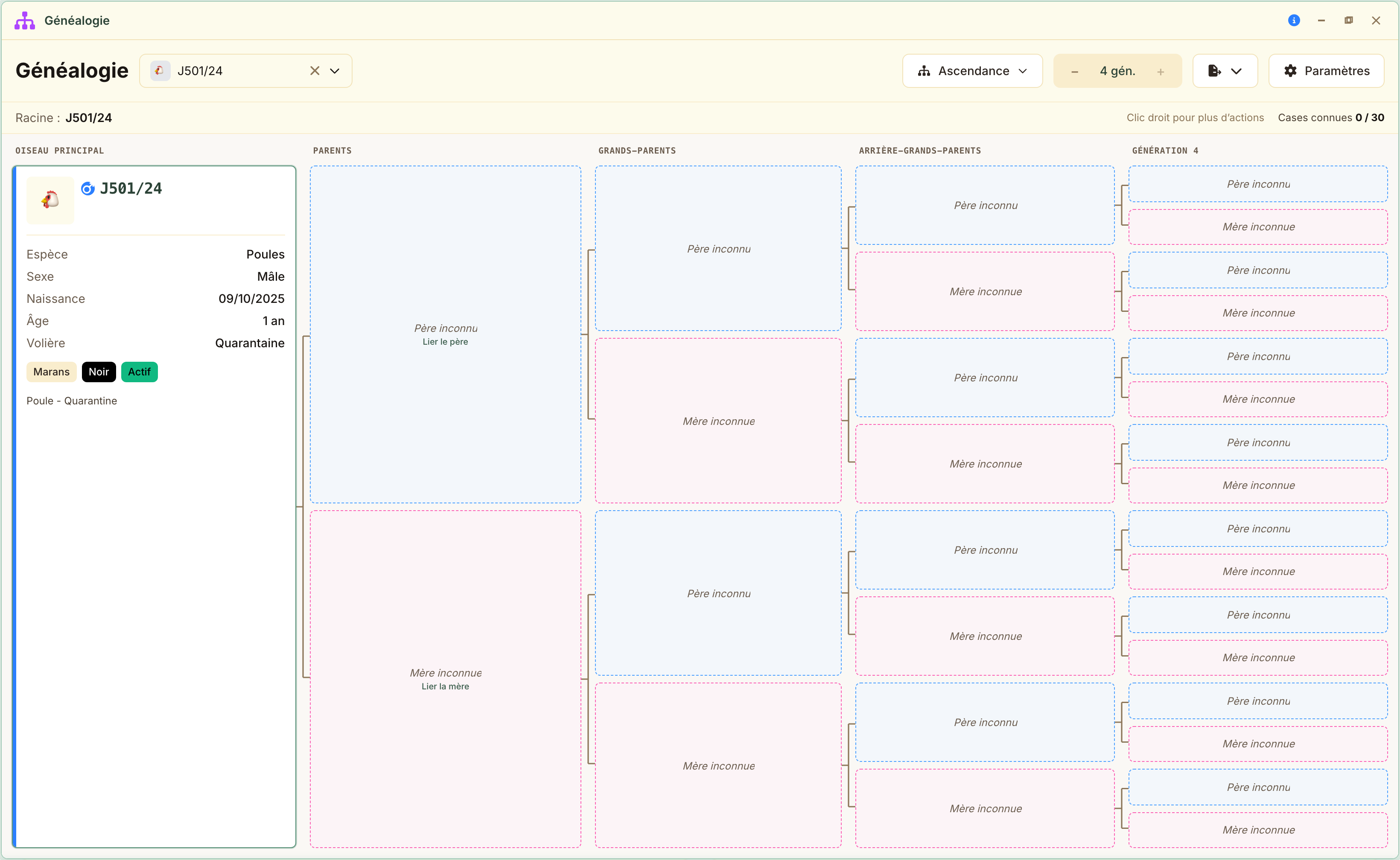Click the chicken thumbnail on main bird card
Screen dimensions: 1400x860
click(50, 200)
